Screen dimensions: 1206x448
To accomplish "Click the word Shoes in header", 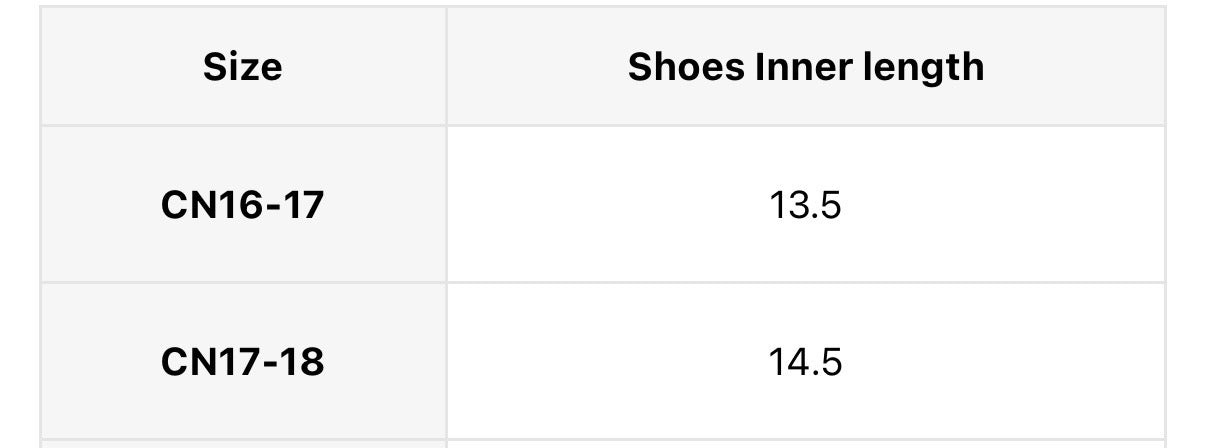I will click(686, 67).
